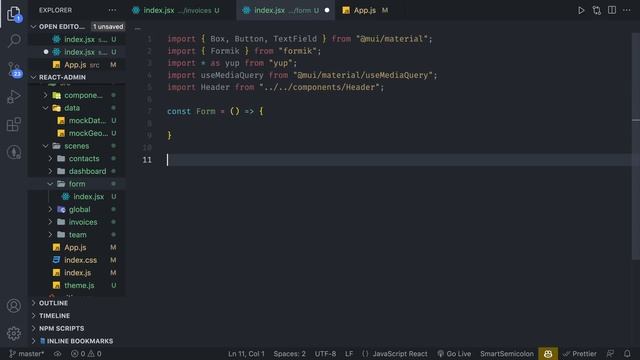
Task: Open the index.css file
Action: click(x=77, y=260)
